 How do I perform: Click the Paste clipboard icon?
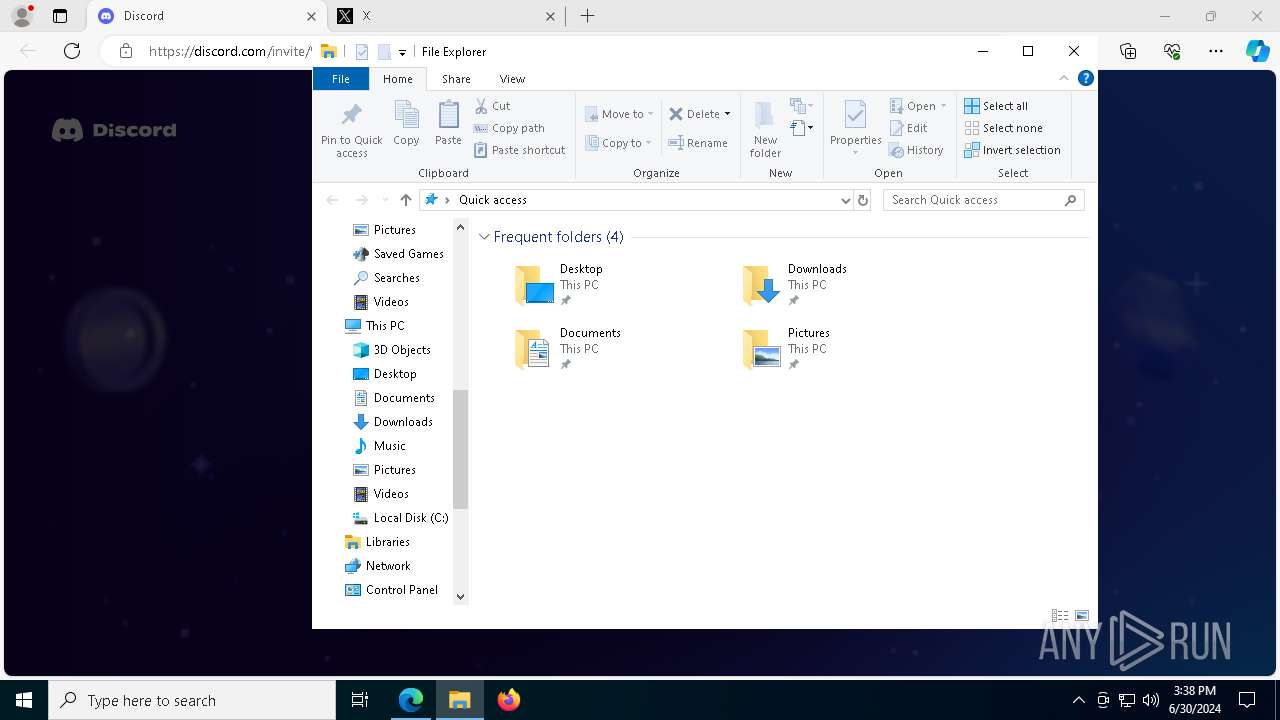click(448, 115)
